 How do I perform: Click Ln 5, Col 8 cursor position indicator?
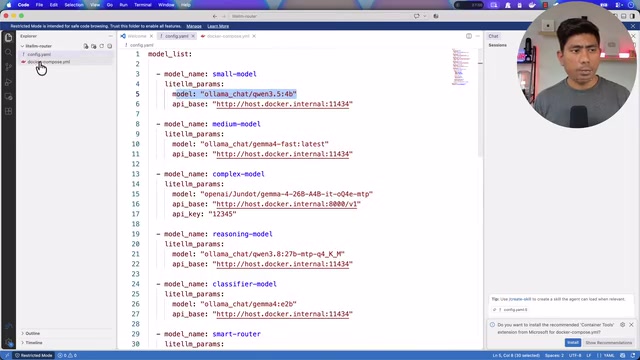point(516,355)
